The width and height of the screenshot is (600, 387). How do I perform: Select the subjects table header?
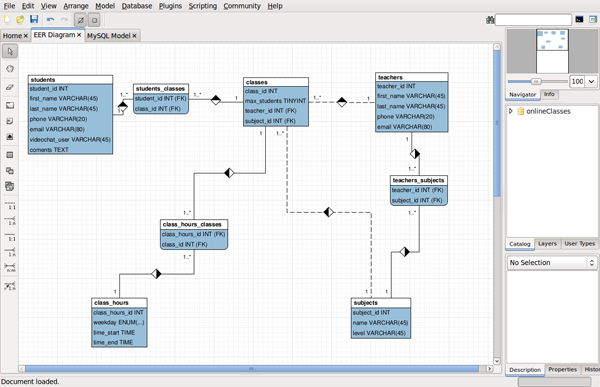pyautogui.click(x=381, y=303)
